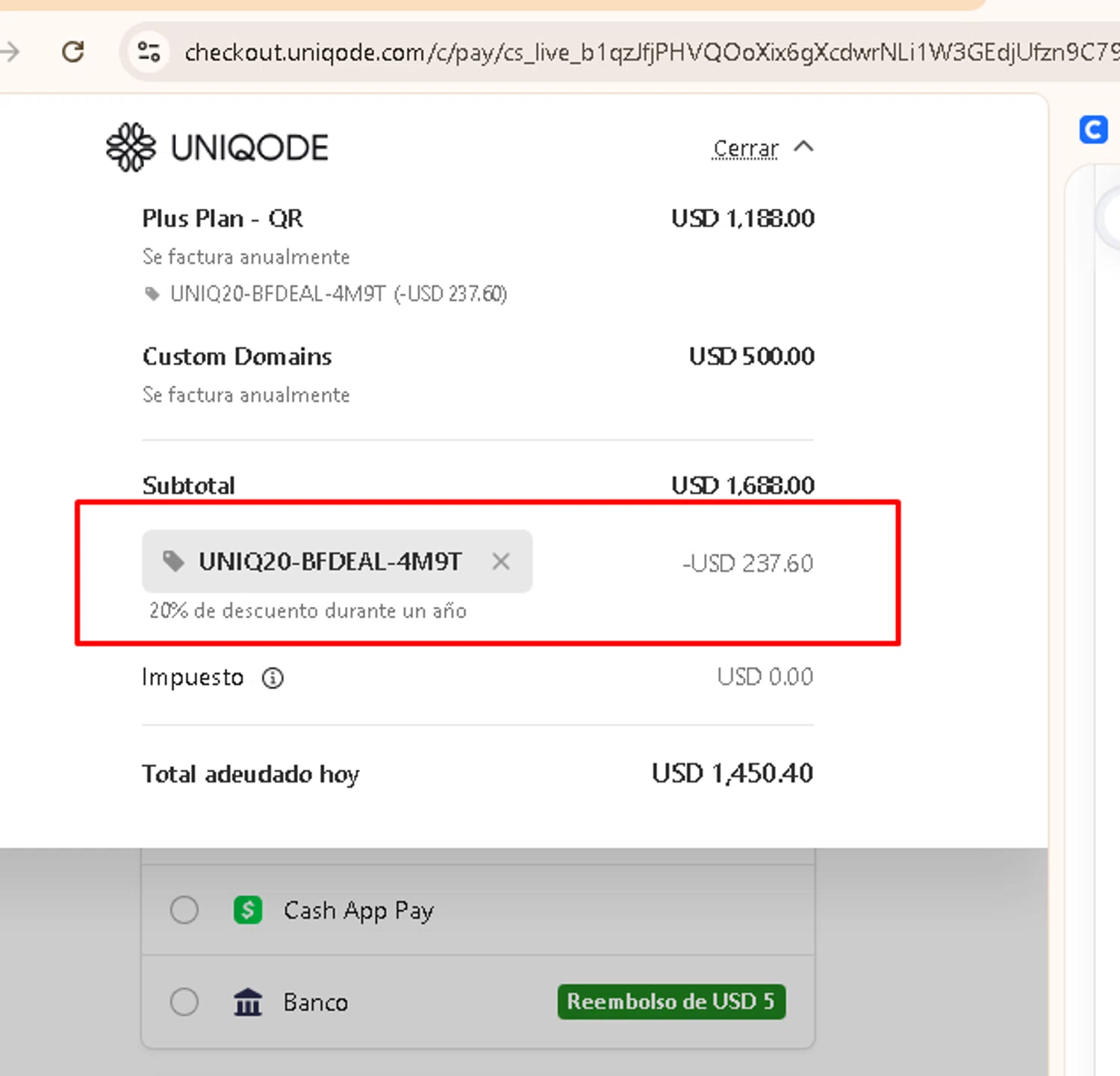
Task: Click the tag icon in coupon chip
Action: tap(173, 561)
